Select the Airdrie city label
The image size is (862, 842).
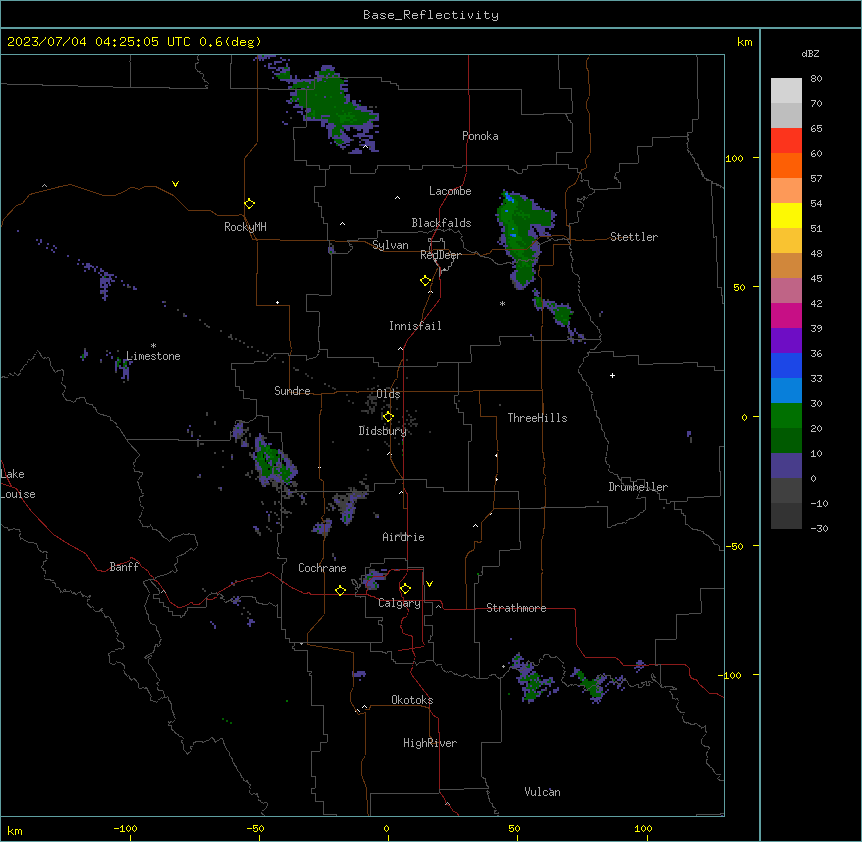404,537
